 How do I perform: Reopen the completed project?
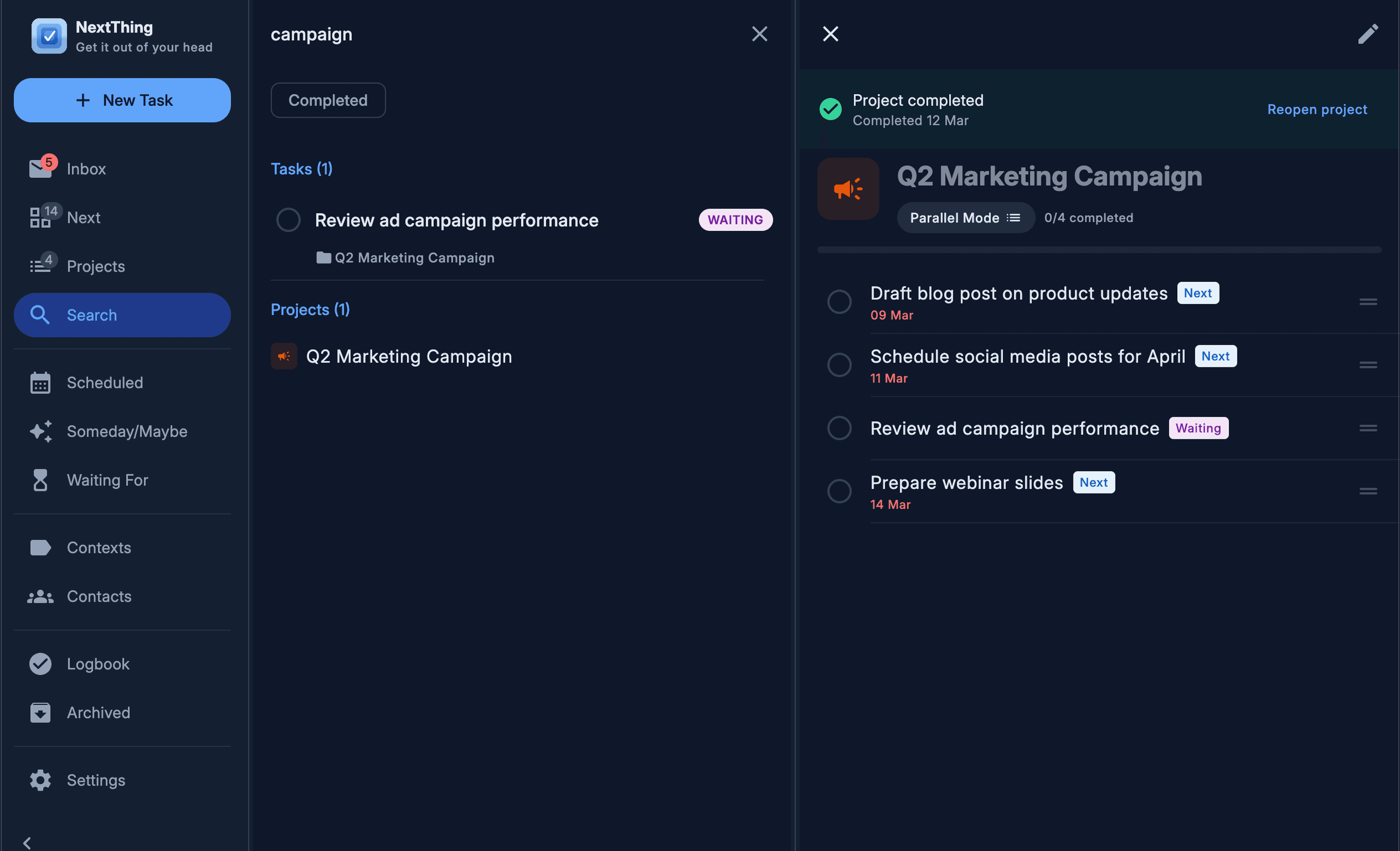pyautogui.click(x=1317, y=109)
